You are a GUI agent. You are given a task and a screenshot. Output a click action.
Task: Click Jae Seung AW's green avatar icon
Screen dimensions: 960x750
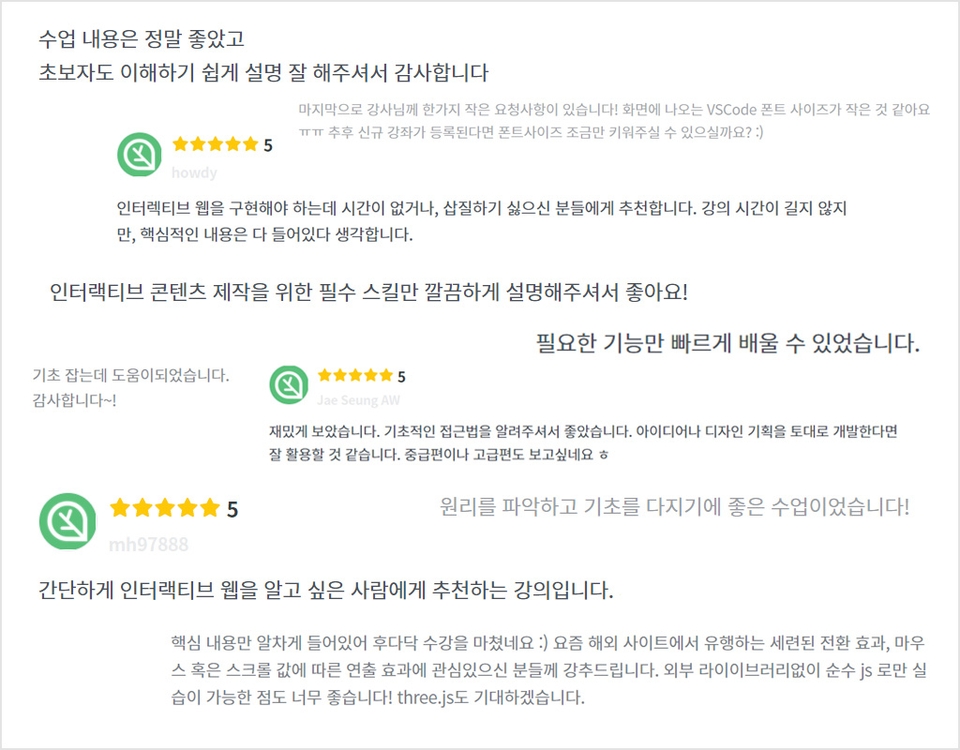click(x=288, y=384)
